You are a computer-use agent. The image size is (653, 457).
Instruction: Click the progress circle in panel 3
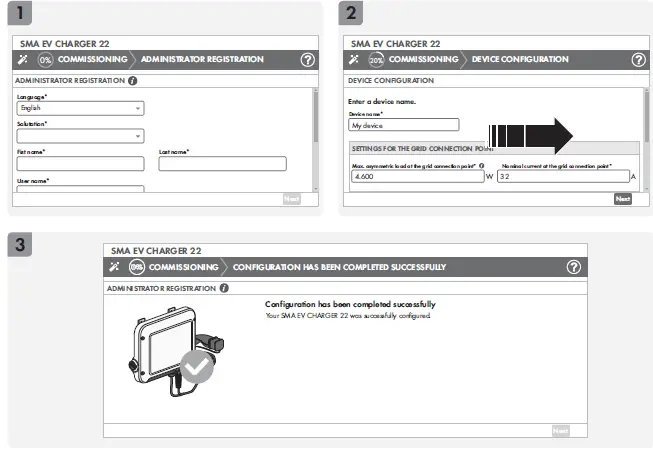137,267
